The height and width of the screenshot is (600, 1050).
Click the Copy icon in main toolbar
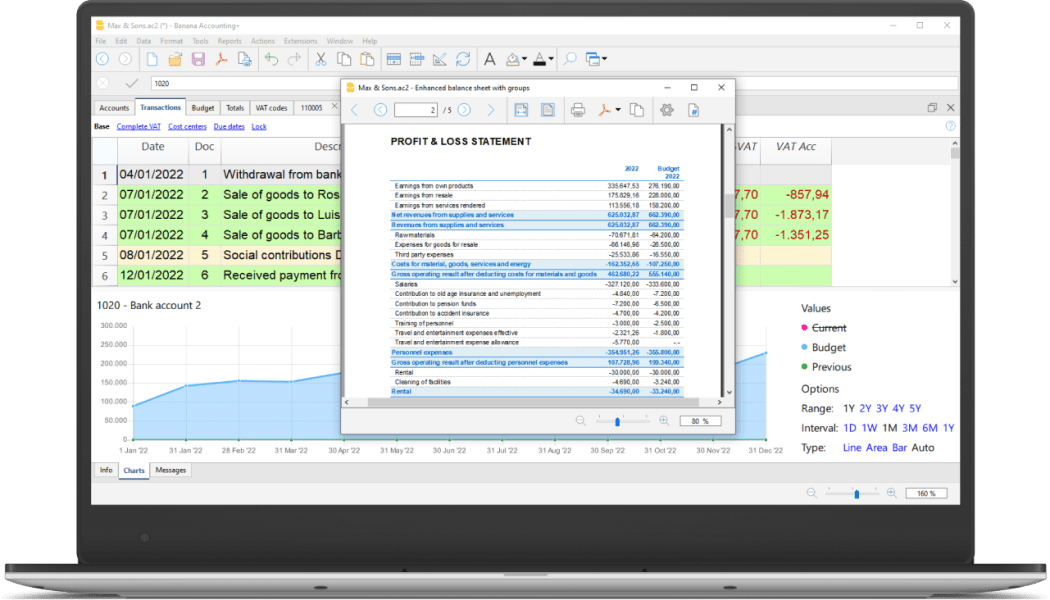click(x=344, y=60)
